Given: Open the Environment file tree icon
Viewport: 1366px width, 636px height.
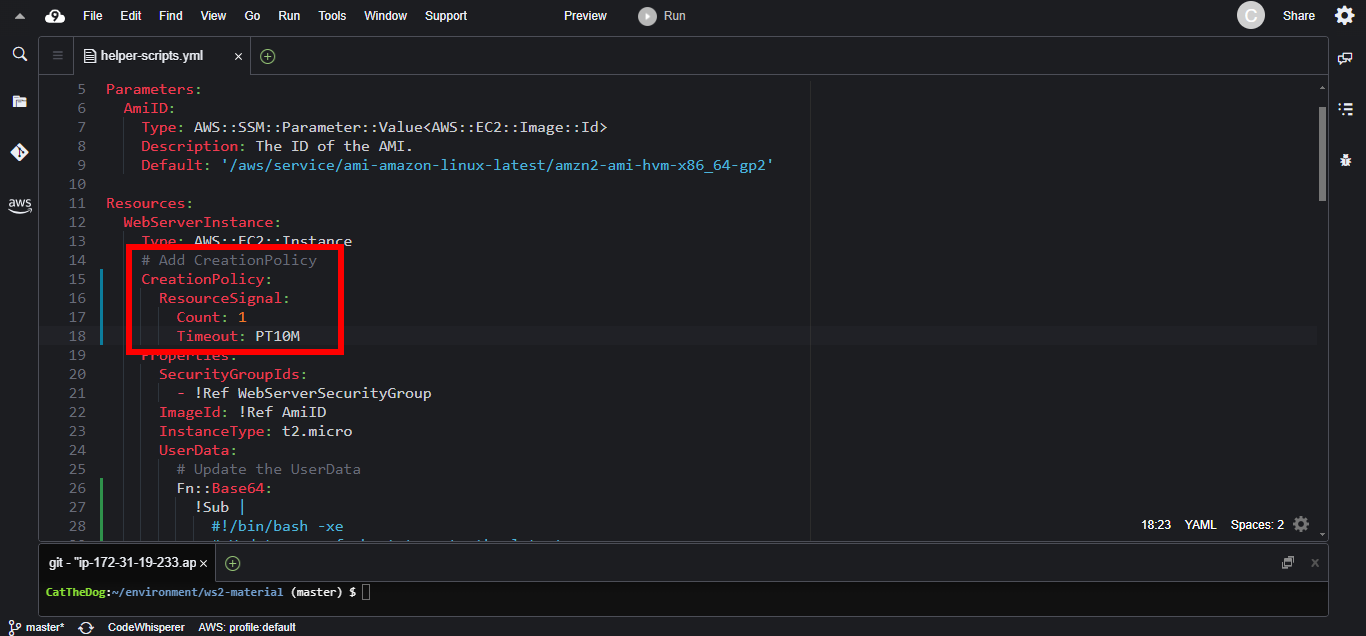Looking at the screenshot, I should 19,101.
